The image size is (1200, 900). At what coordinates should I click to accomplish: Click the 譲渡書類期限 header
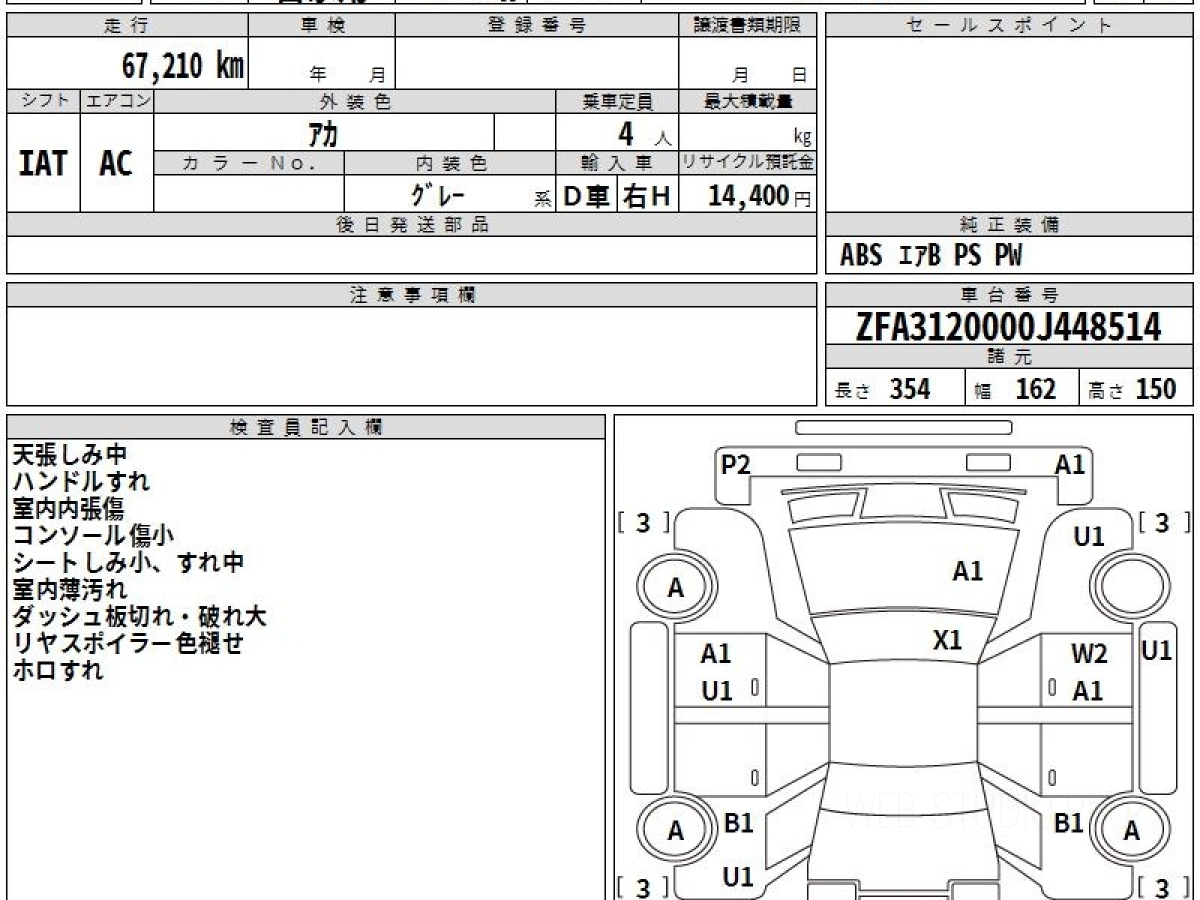point(748,26)
